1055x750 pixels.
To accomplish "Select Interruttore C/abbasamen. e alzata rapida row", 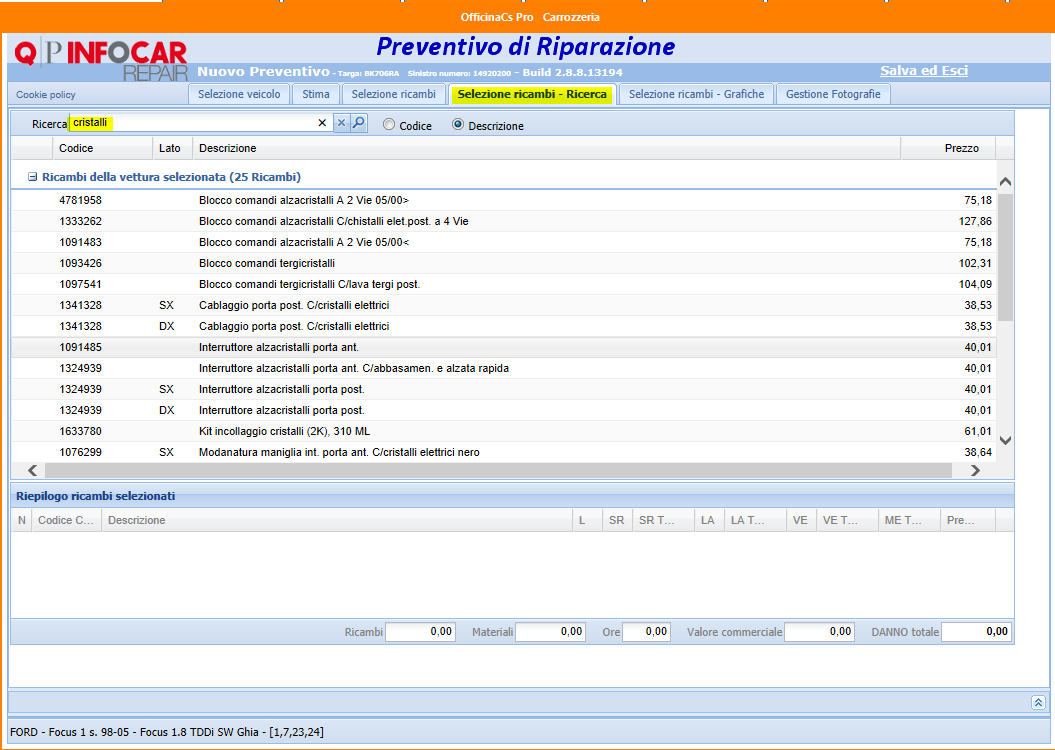I will 503,368.
